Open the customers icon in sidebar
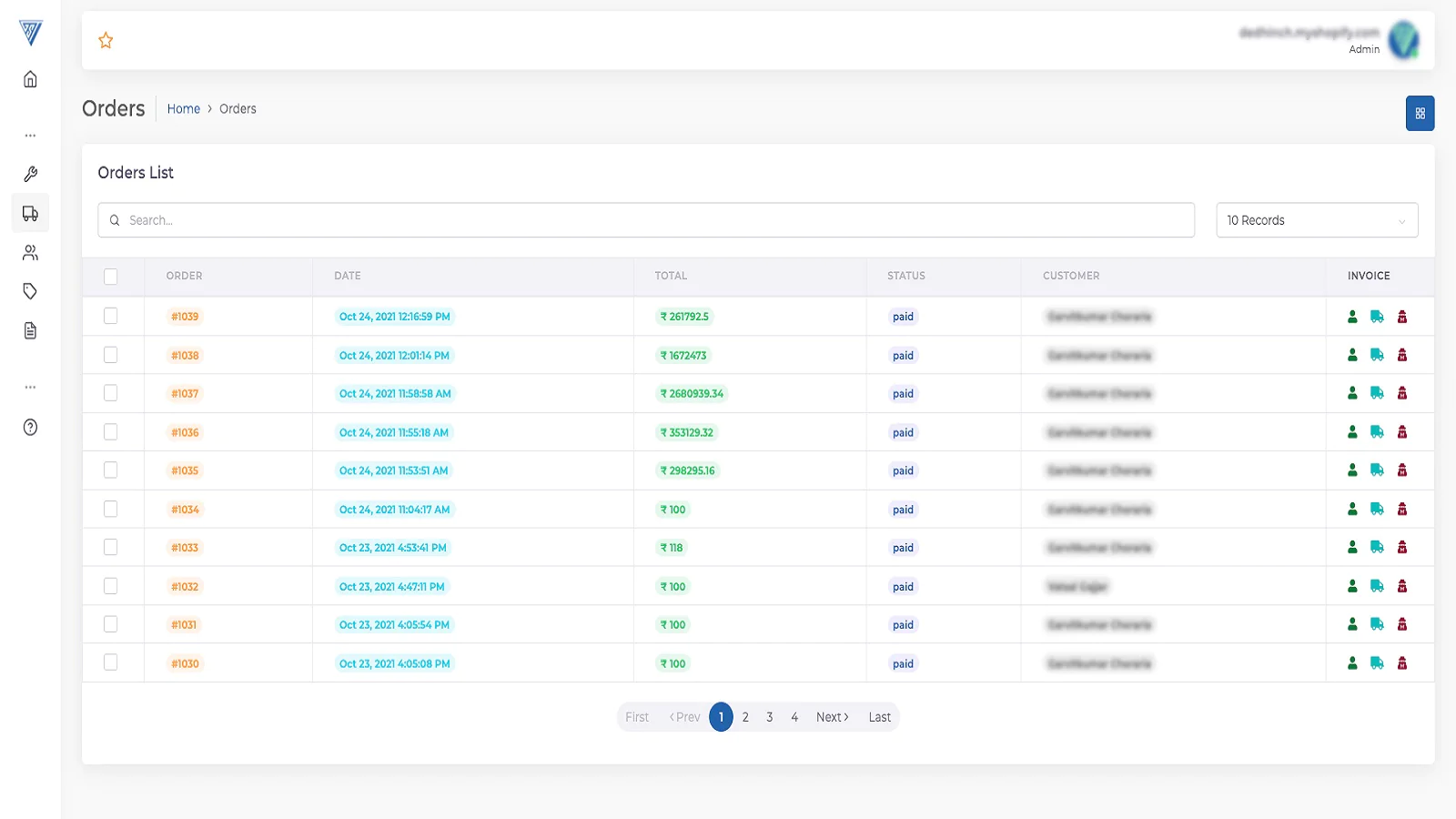Screen dimensions: 1456x819 [x=30, y=253]
